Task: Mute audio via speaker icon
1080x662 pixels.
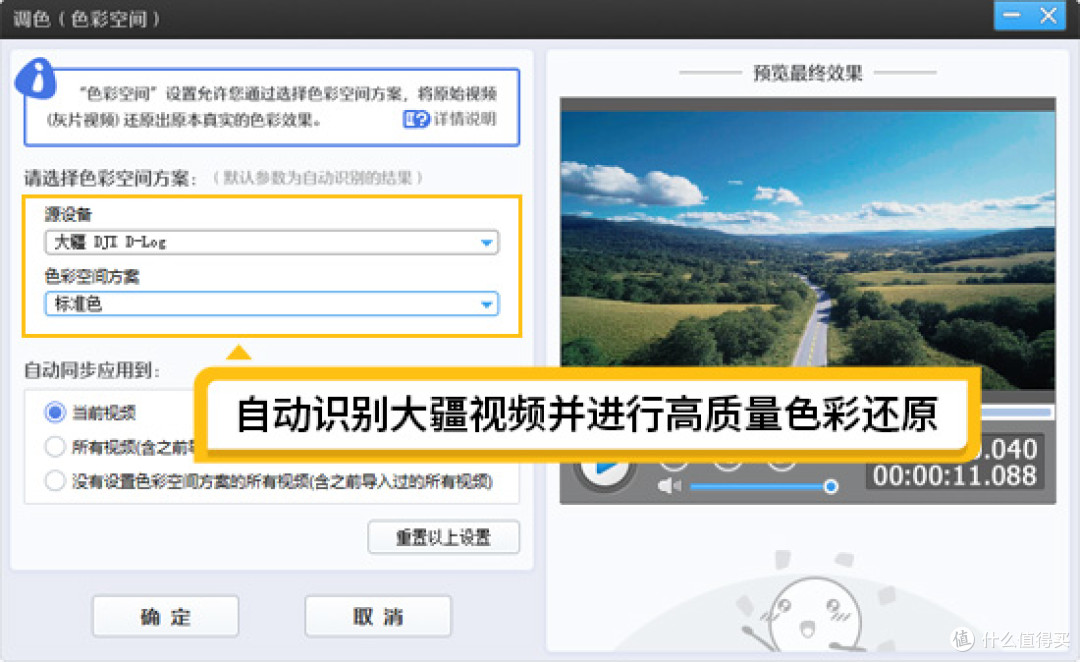Action: pyautogui.click(x=669, y=486)
